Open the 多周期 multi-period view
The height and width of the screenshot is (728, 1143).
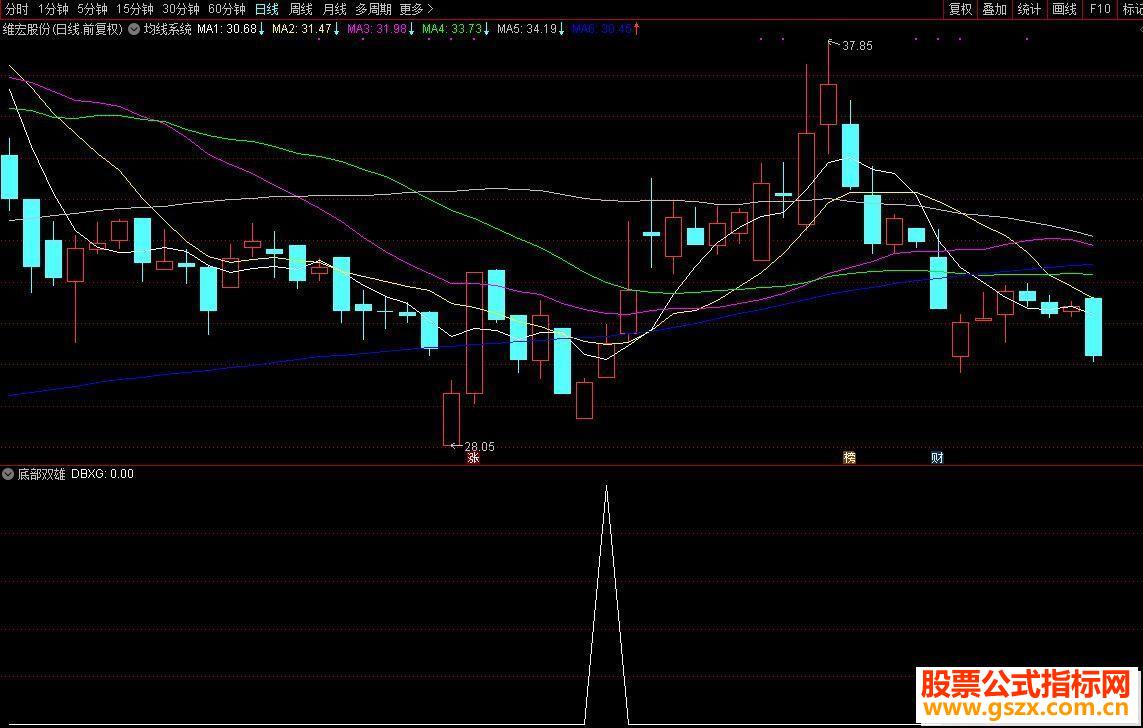click(x=373, y=9)
